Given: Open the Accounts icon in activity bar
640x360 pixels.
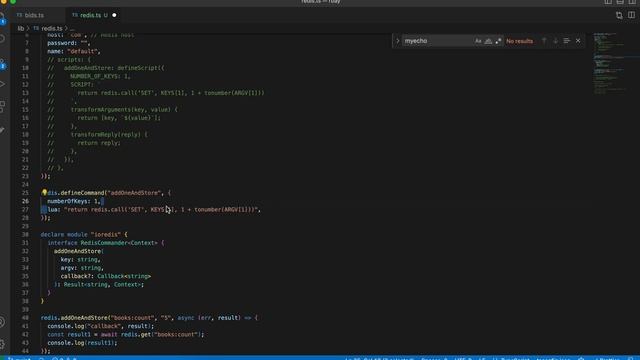Looking at the screenshot, I should tap(2, 322).
